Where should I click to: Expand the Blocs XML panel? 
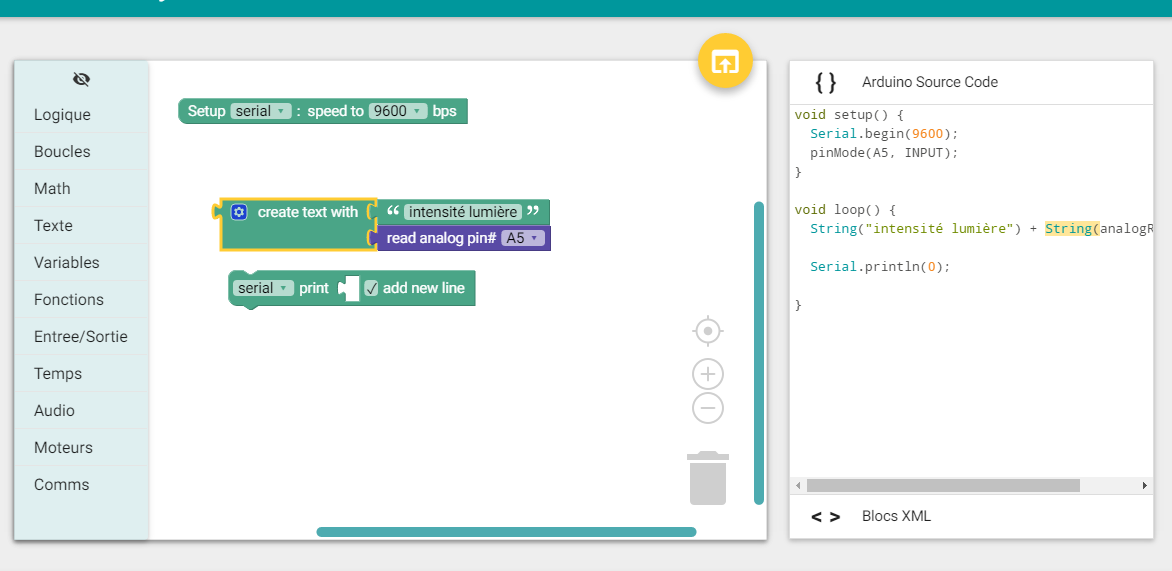coord(896,516)
